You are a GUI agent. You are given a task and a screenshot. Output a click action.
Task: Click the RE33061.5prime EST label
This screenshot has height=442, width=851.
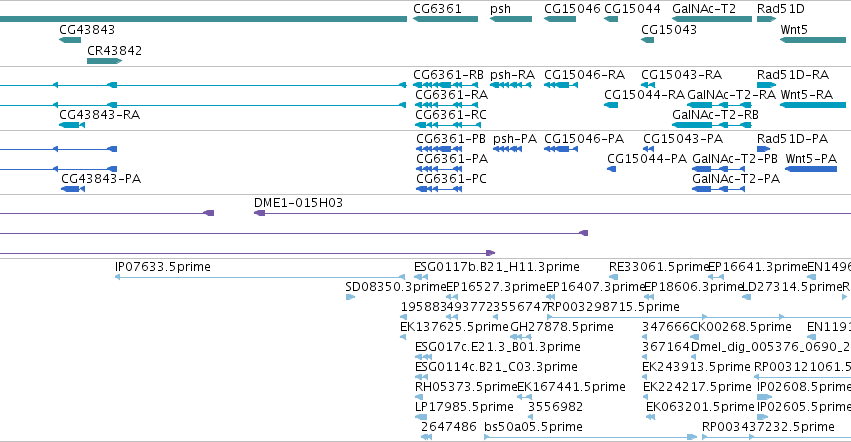659,267
